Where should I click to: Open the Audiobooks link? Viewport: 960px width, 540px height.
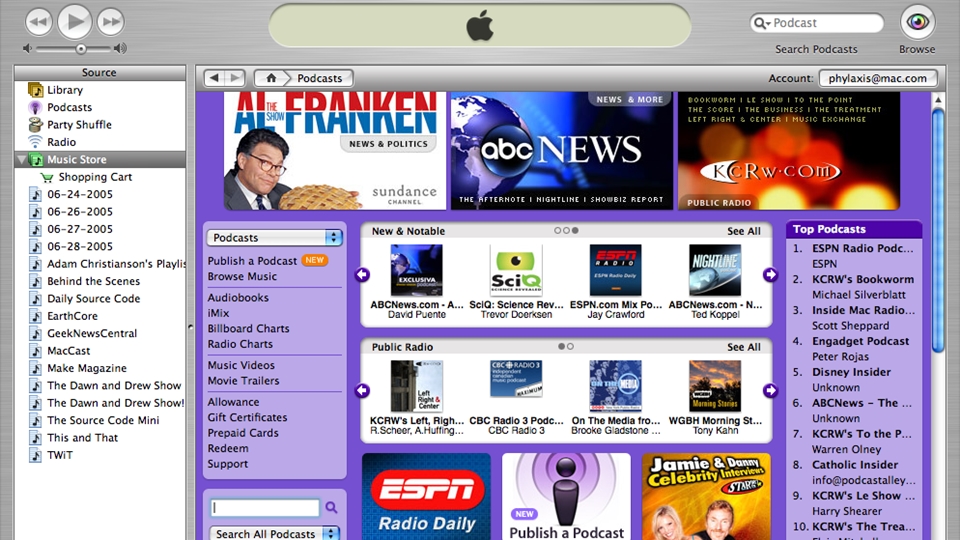click(238, 298)
